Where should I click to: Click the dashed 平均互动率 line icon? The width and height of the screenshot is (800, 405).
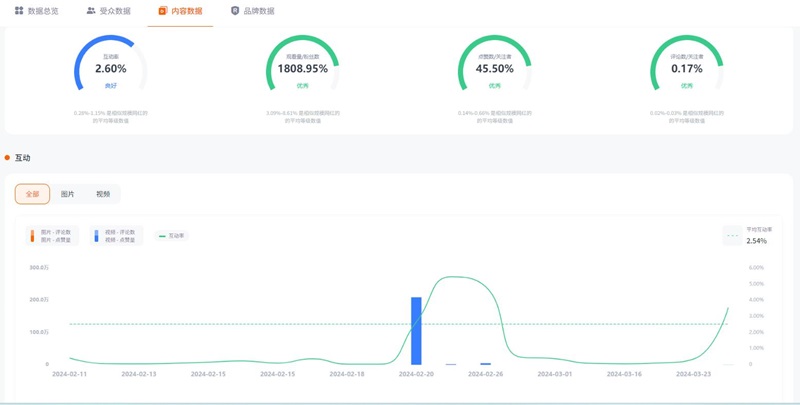coord(732,236)
